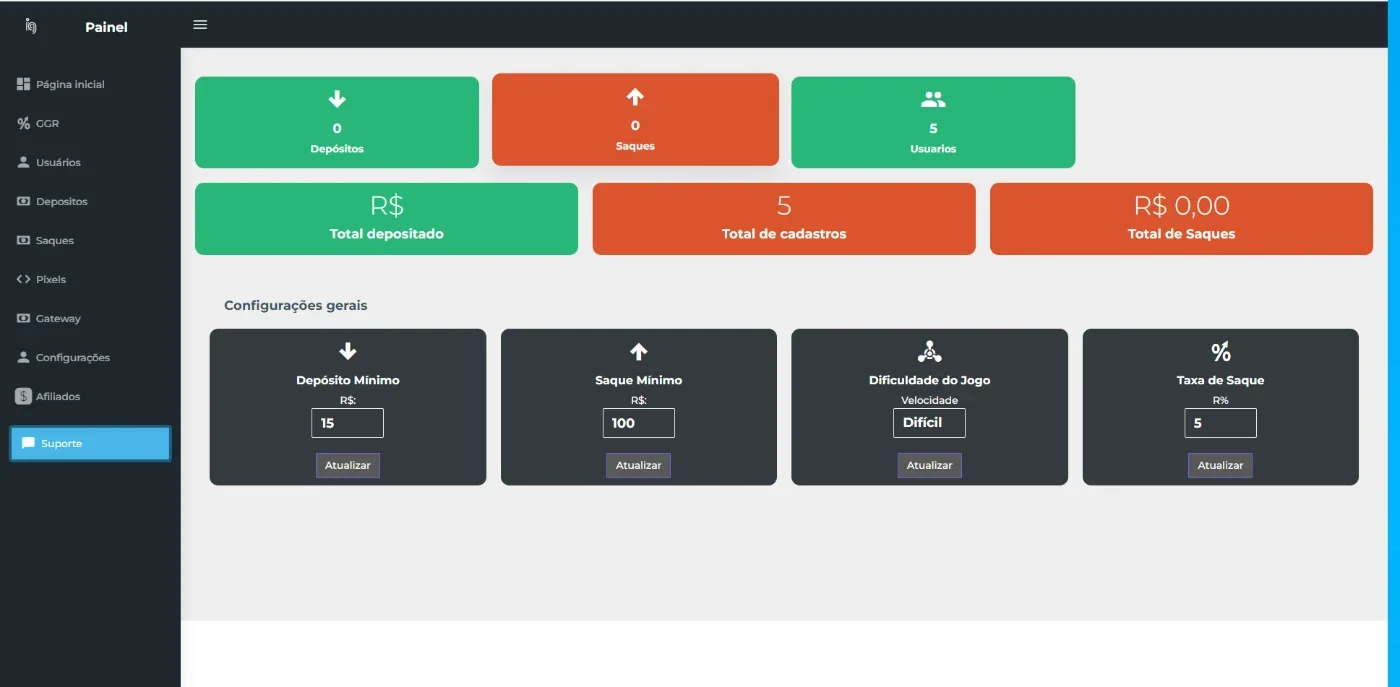The width and height of the screenshot is (1400, 687).
Task: Click the up arrow icon above Saque Mínimo
Action: coord(639,351)
